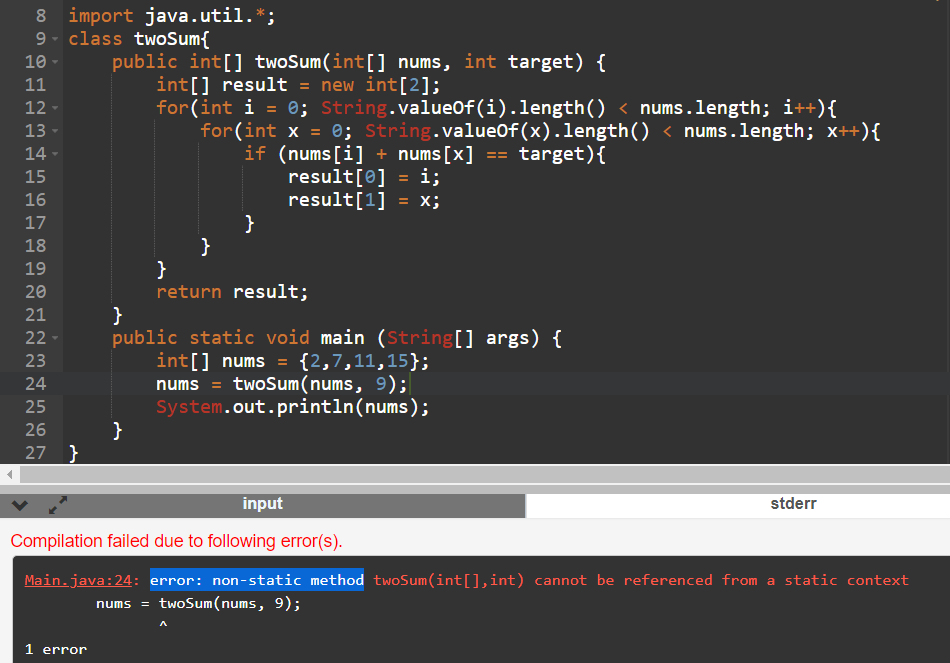Switch to the input tab

(262, 505)
